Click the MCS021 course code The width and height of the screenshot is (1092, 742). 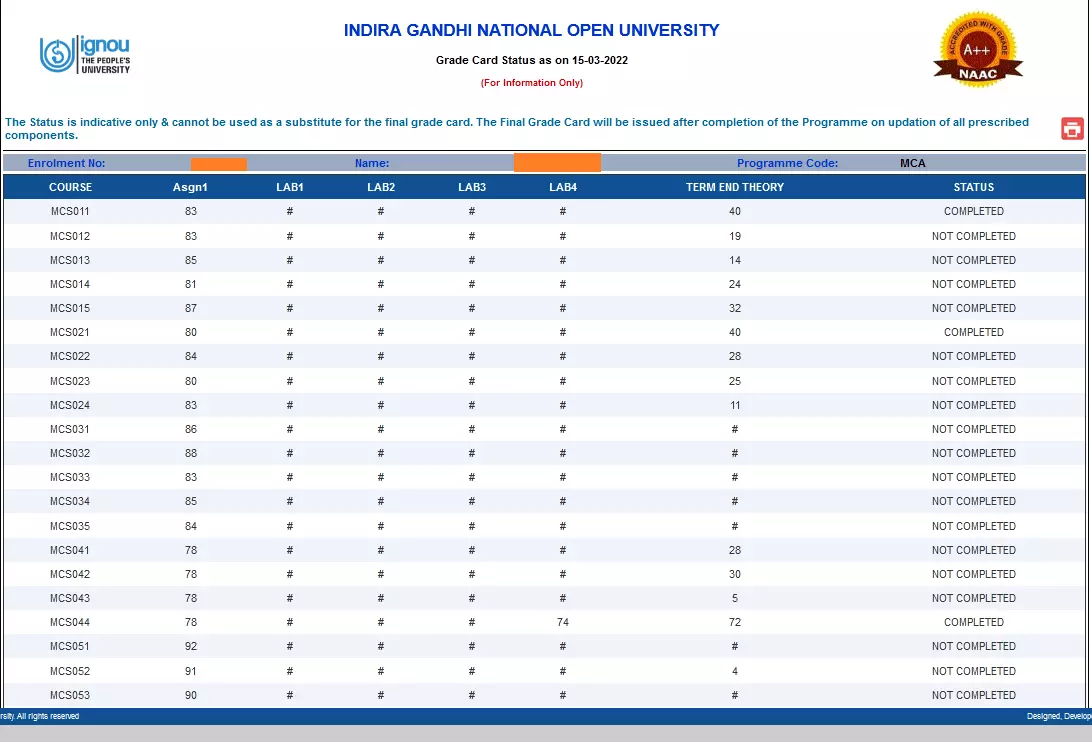pyautogui.click(x=70, y=332)
